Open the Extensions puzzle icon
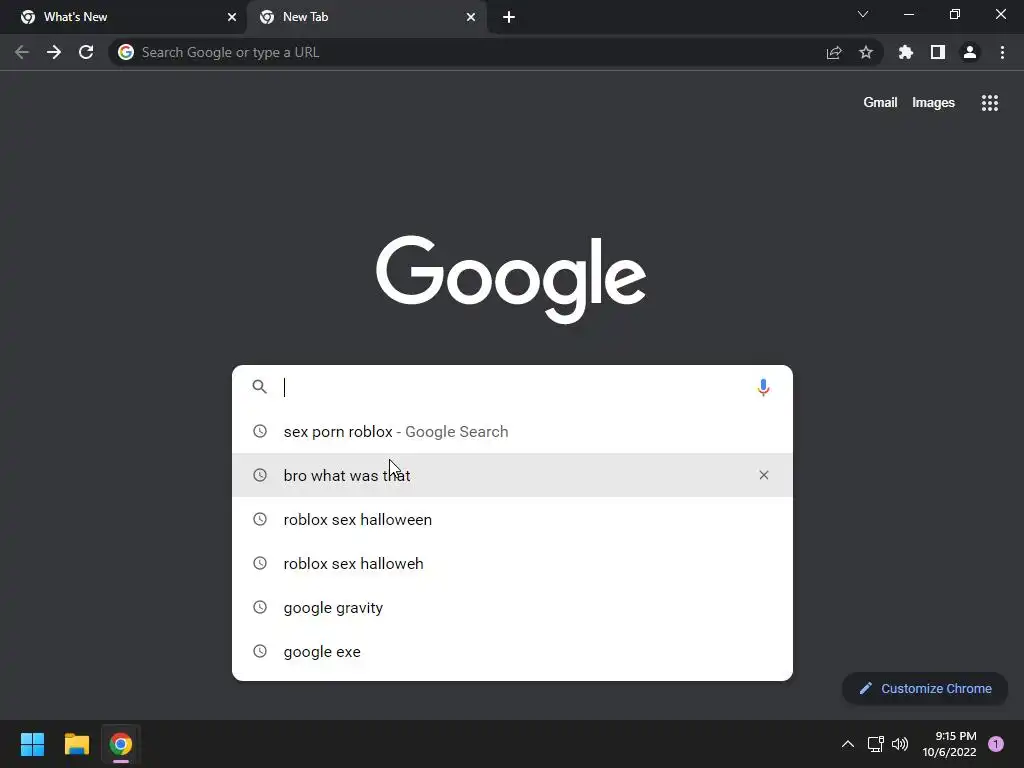1024x768 pixels. [x=906, y=52]
